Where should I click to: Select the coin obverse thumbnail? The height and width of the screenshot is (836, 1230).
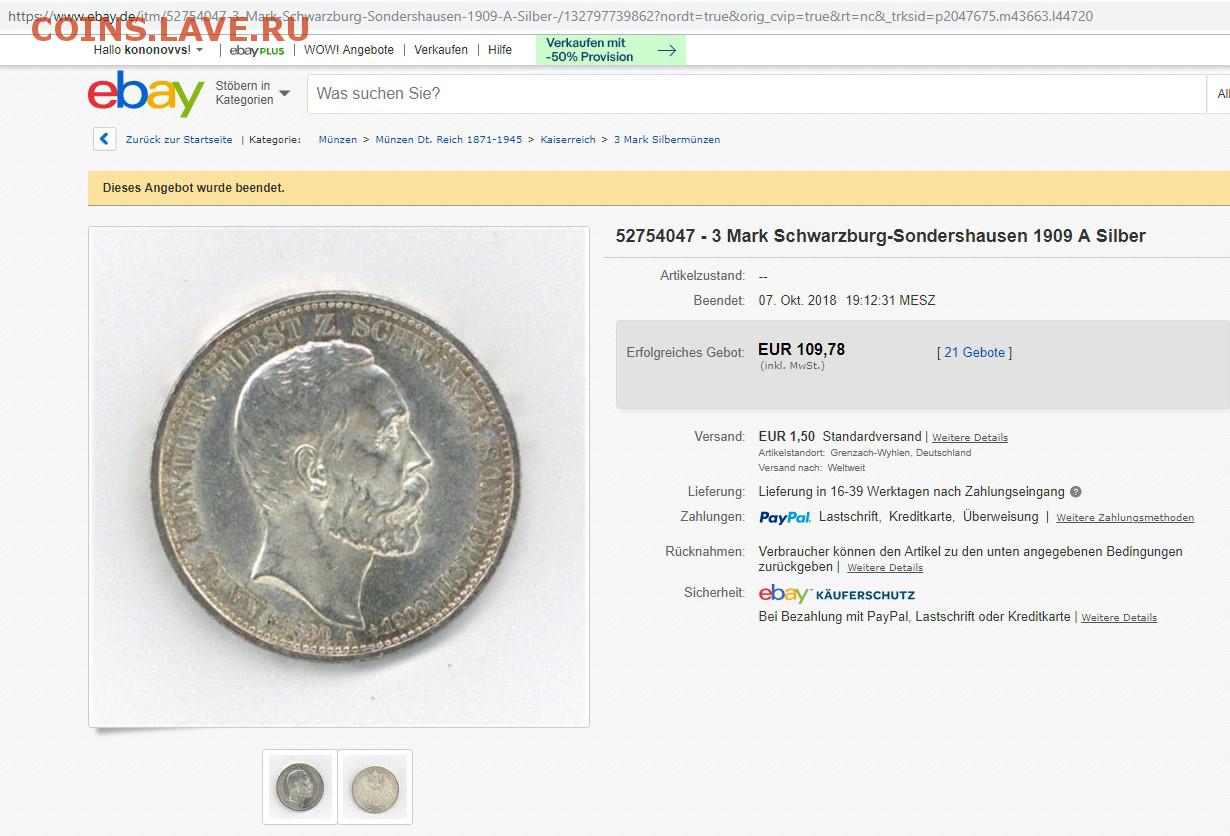(x=300, y=787)
